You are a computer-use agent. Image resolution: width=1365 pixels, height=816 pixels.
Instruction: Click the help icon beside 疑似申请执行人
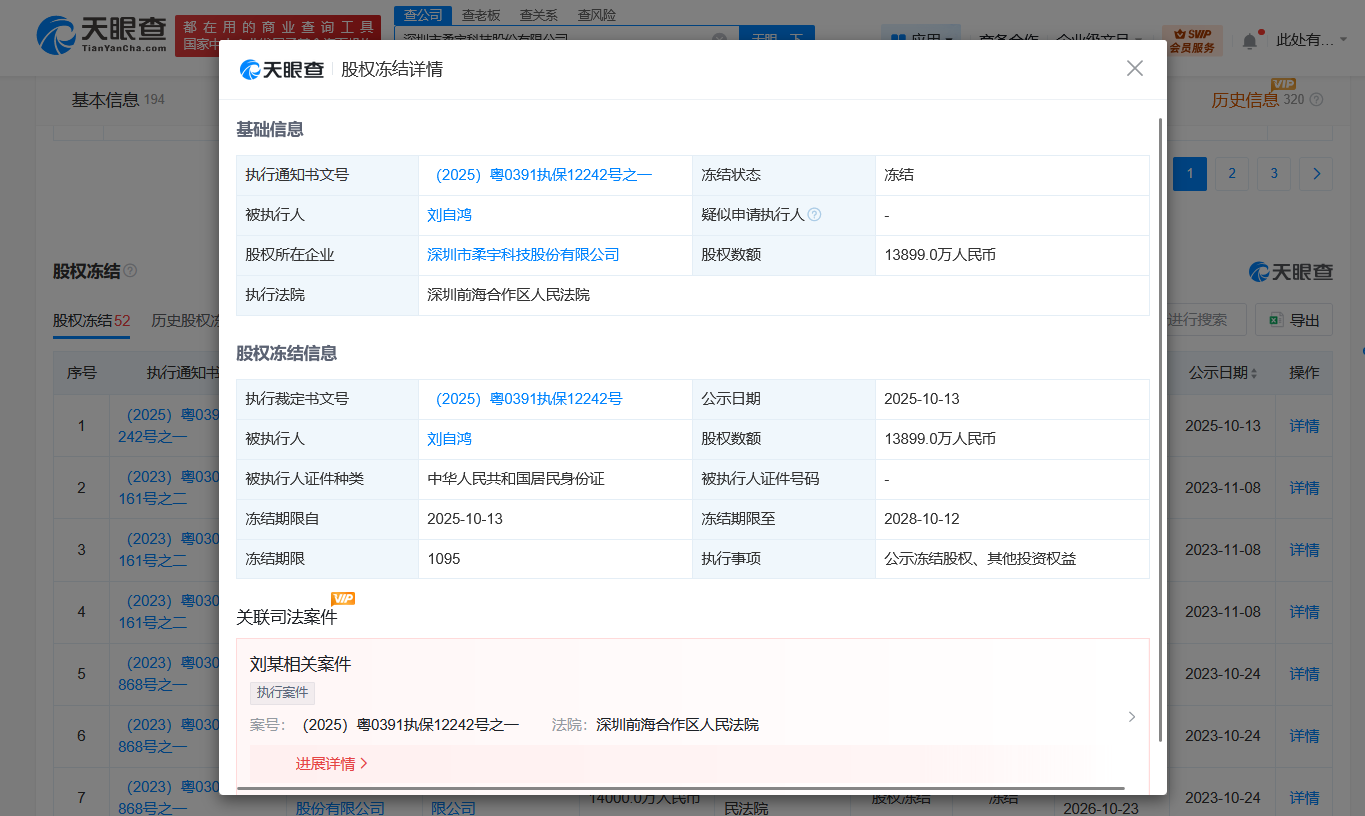pos(815,214)
